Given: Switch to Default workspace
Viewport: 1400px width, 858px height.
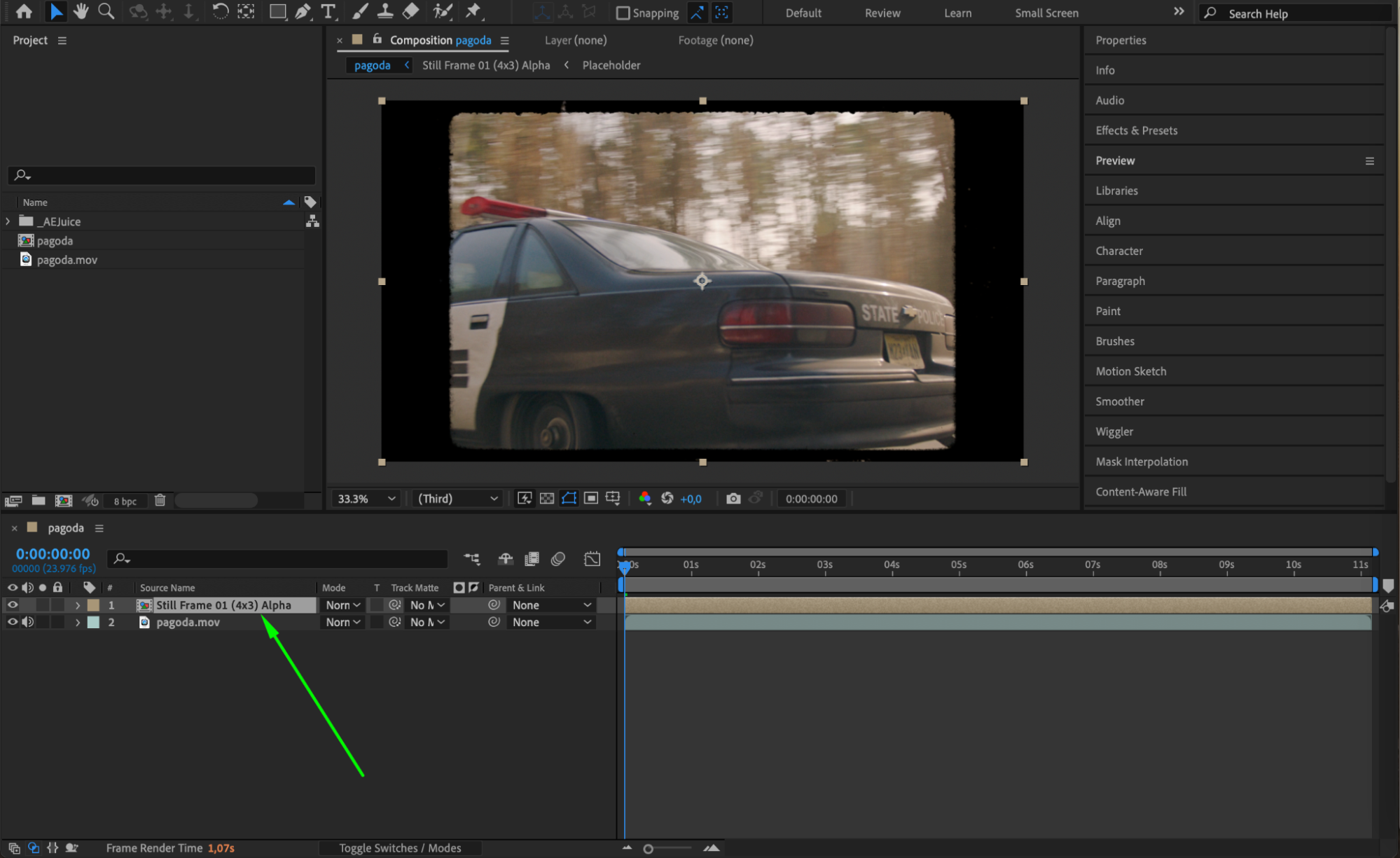Looking at the screenshot, I should (803, 13).
